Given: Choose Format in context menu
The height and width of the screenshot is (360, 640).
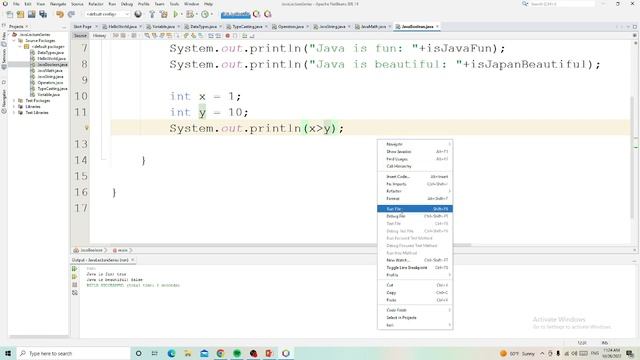Looking at the screenshot, I should tap(415, 199).
